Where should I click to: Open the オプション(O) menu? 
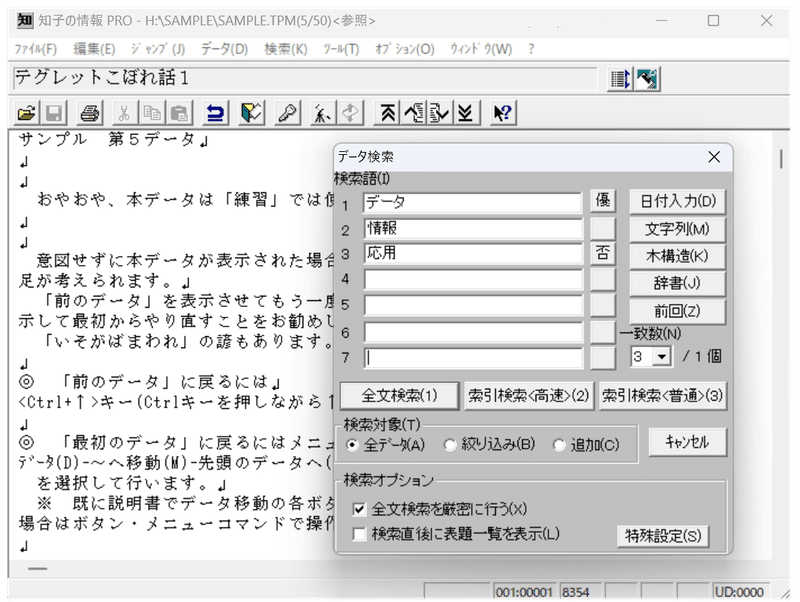click(405, 49)
